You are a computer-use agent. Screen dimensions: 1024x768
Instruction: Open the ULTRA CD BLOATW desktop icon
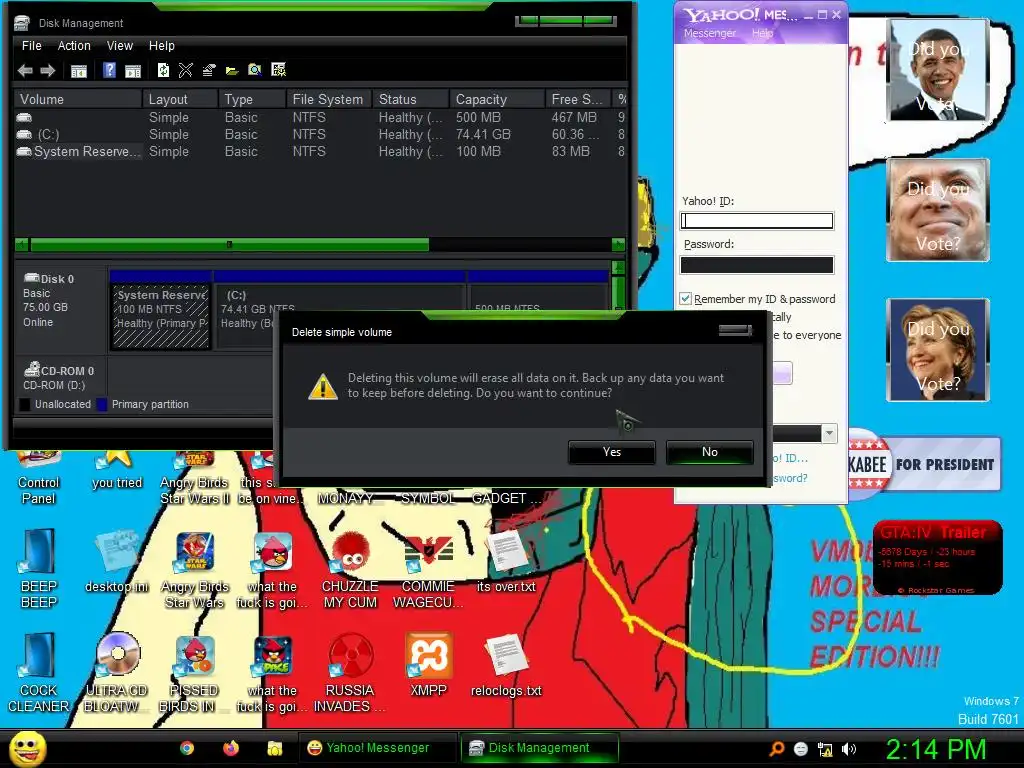click(116, 673)
